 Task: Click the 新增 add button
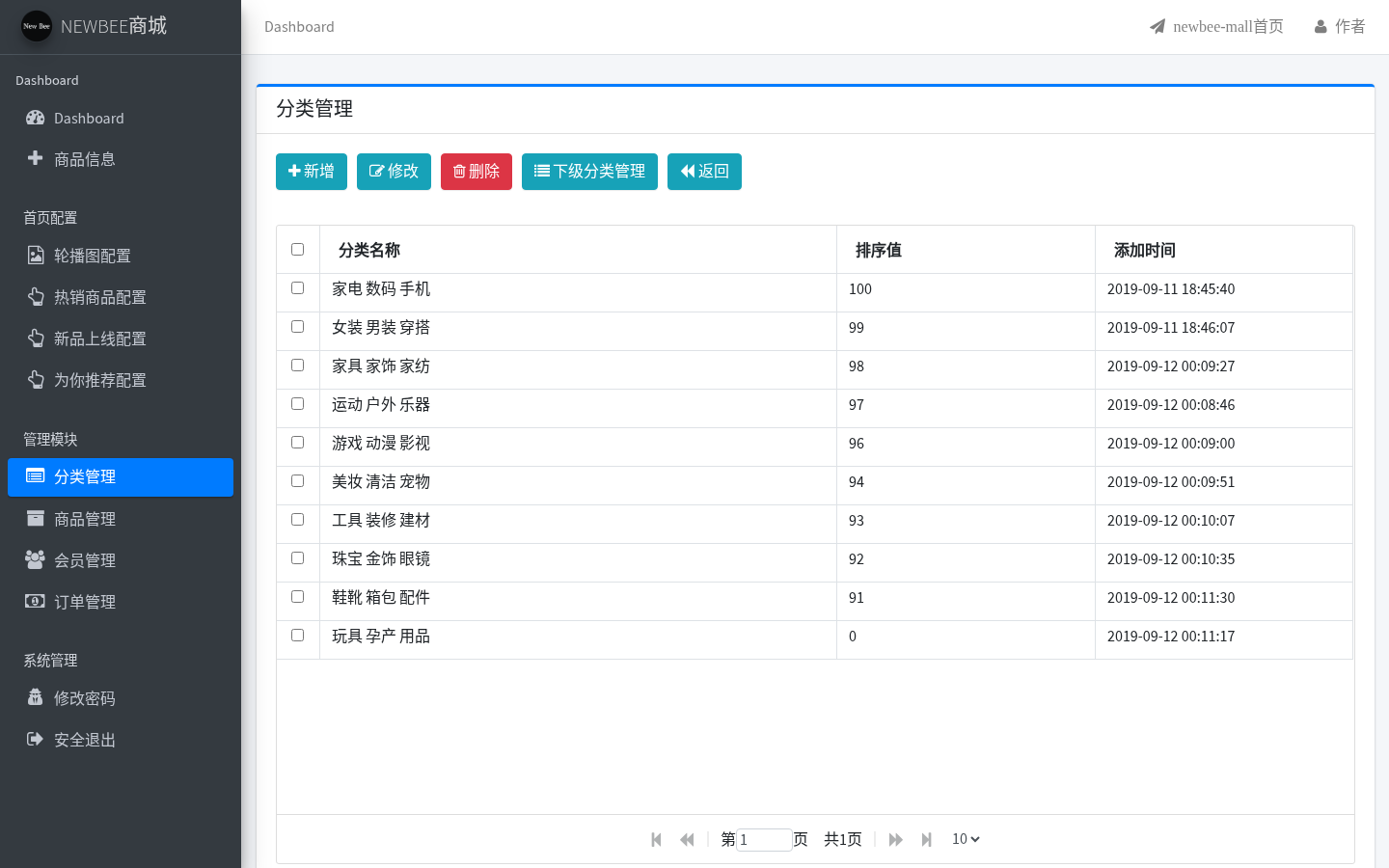(312, 172)
